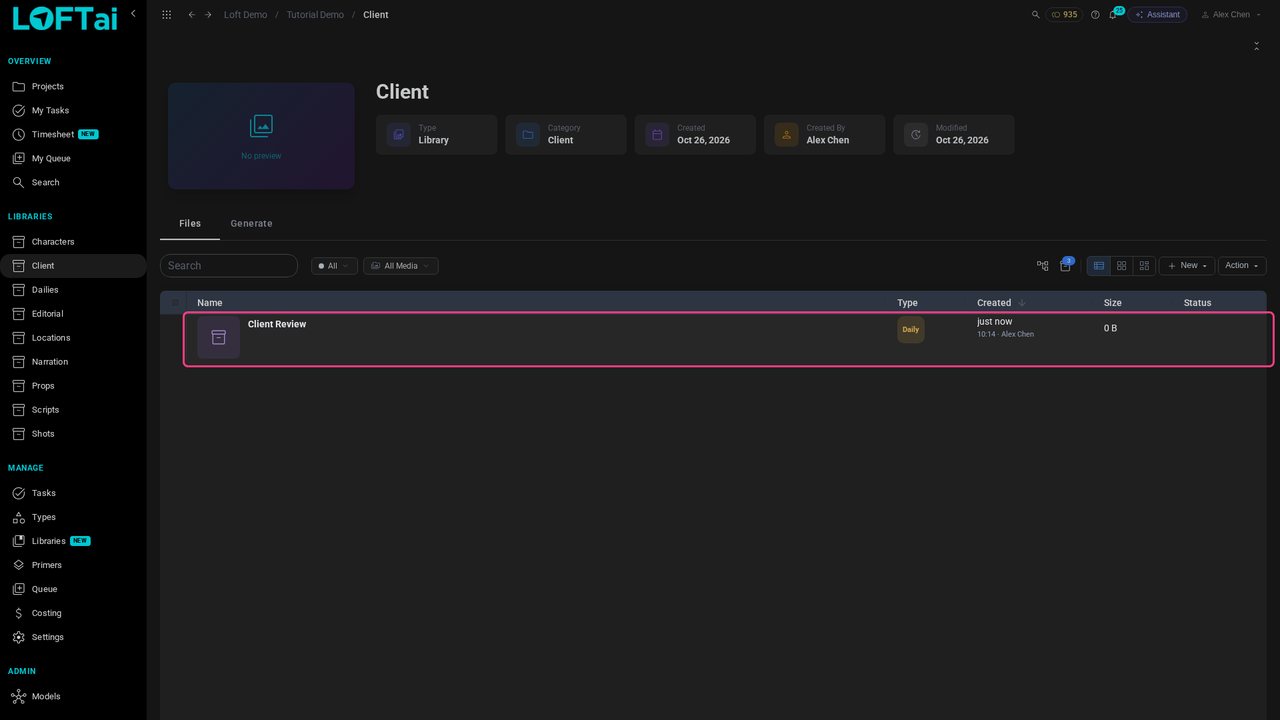This screenshot has width=1280, height=720.
Task: Switch to list view layout
Action: click(1099, 266)
